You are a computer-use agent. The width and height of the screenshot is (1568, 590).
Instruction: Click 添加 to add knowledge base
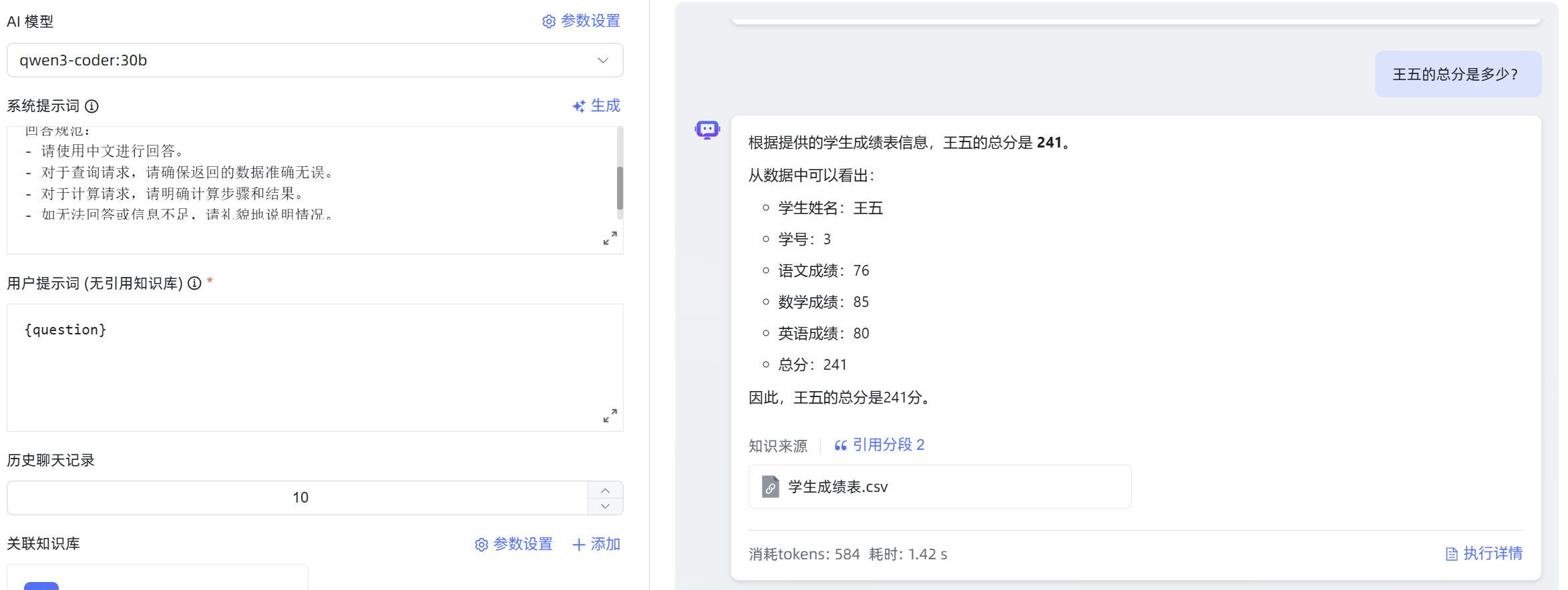point(596,545)
